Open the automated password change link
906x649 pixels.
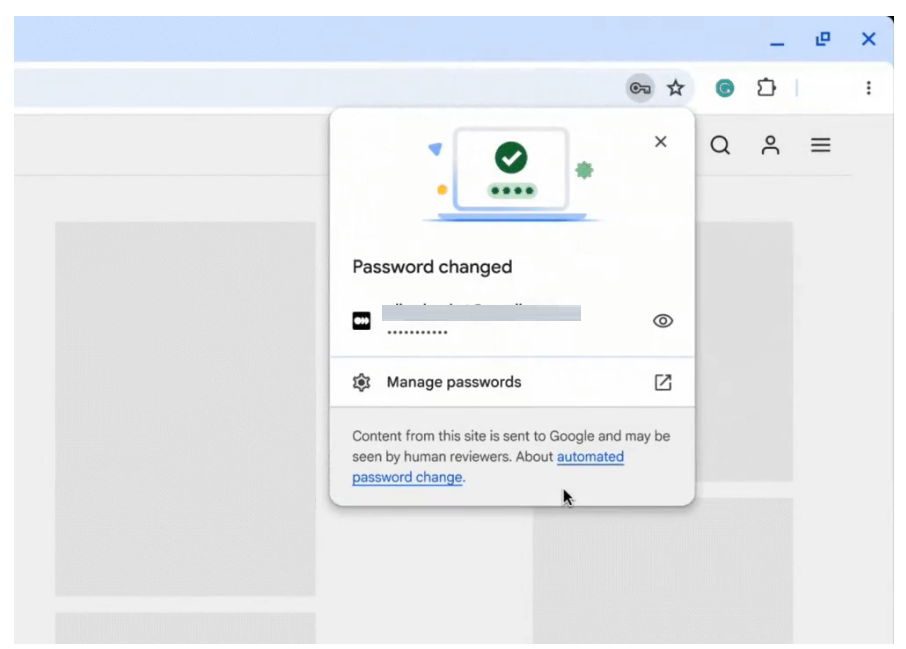tap(488, 467)
